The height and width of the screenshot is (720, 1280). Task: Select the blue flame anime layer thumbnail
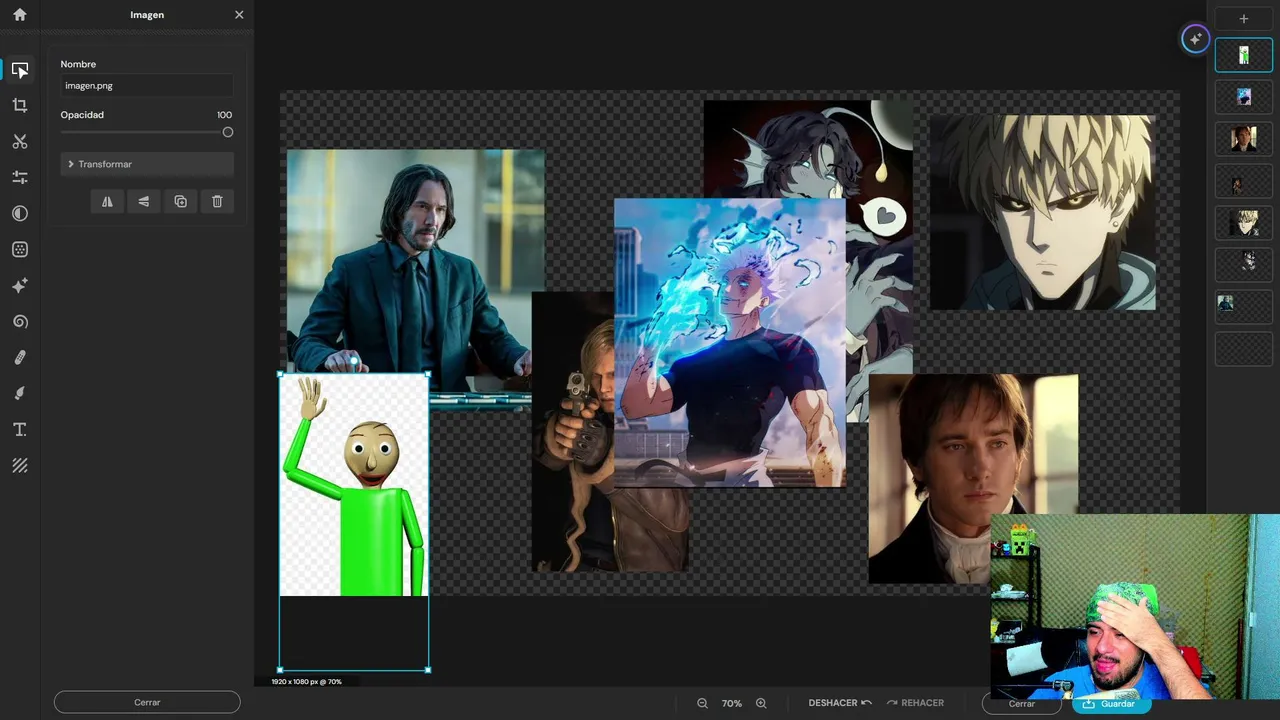tap(1244, 97)
